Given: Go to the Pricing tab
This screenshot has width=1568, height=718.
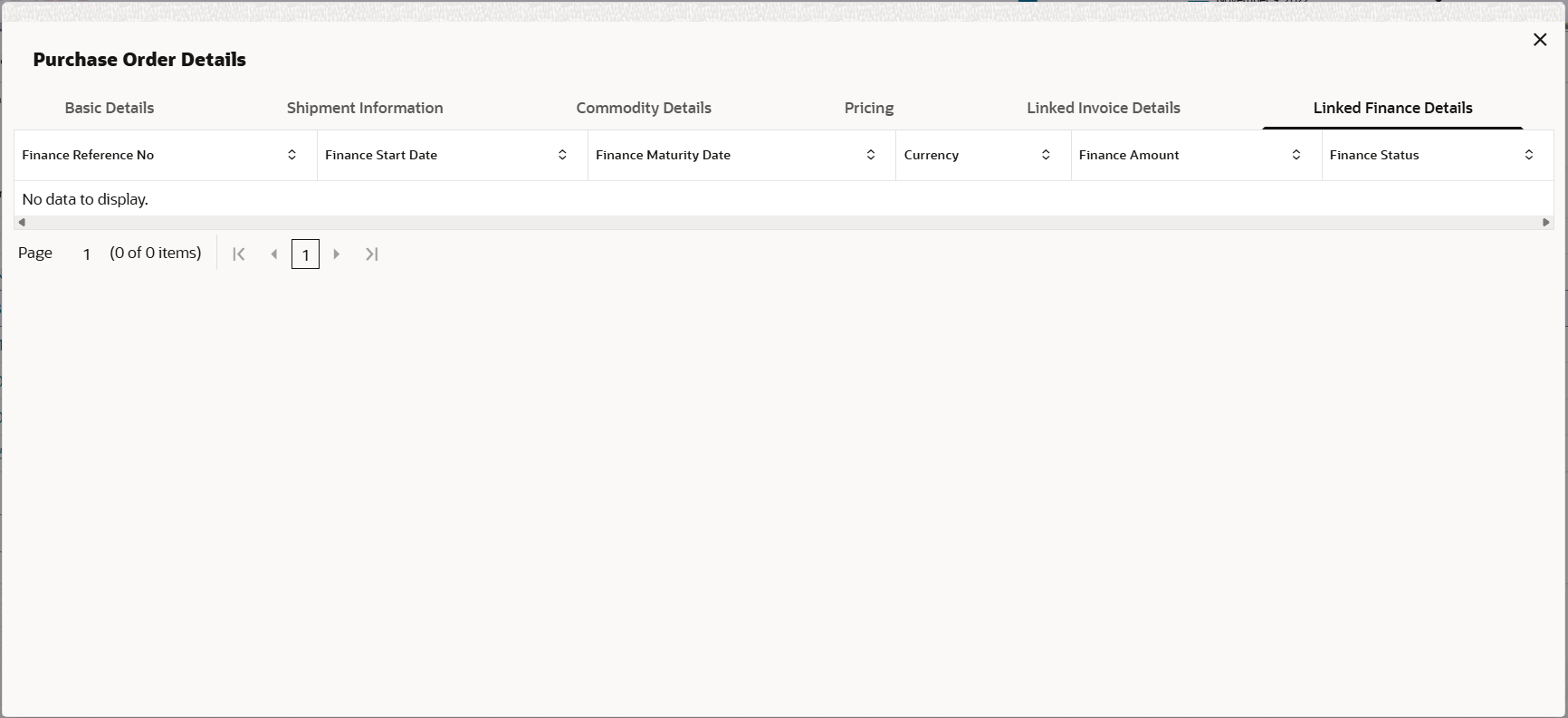Looking at the screenshot, I should pos(869,108).
